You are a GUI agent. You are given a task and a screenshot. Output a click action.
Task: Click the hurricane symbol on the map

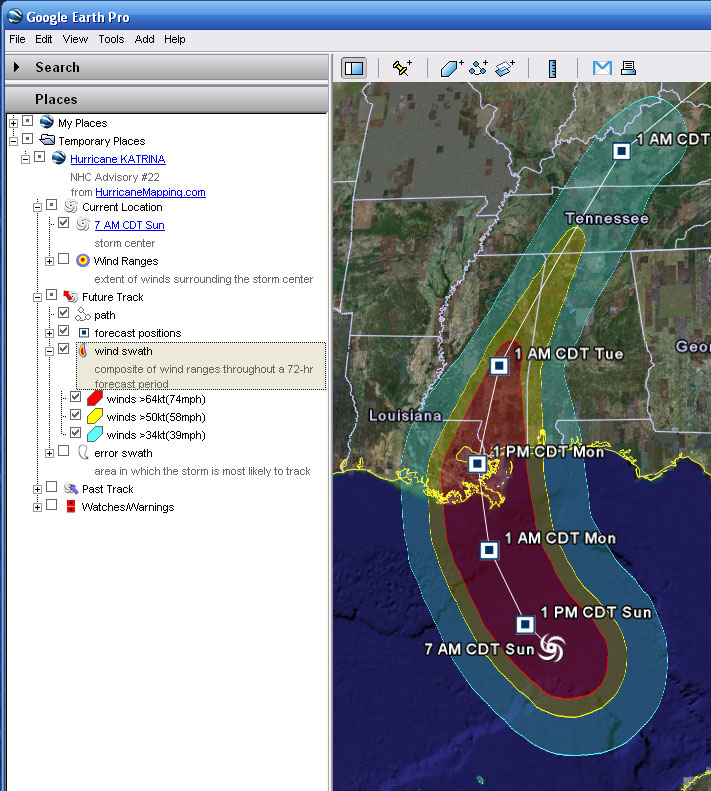pyautogui.click(x=552, y=647)
